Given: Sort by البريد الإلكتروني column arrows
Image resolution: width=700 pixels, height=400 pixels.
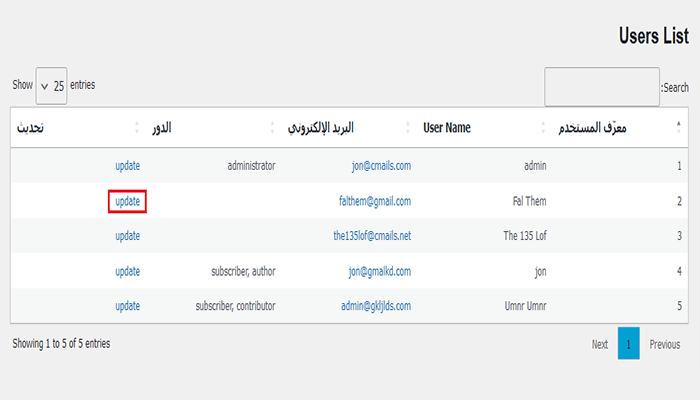Looking at the screenshot, I should pyautogui.click(x=408, y=128).
